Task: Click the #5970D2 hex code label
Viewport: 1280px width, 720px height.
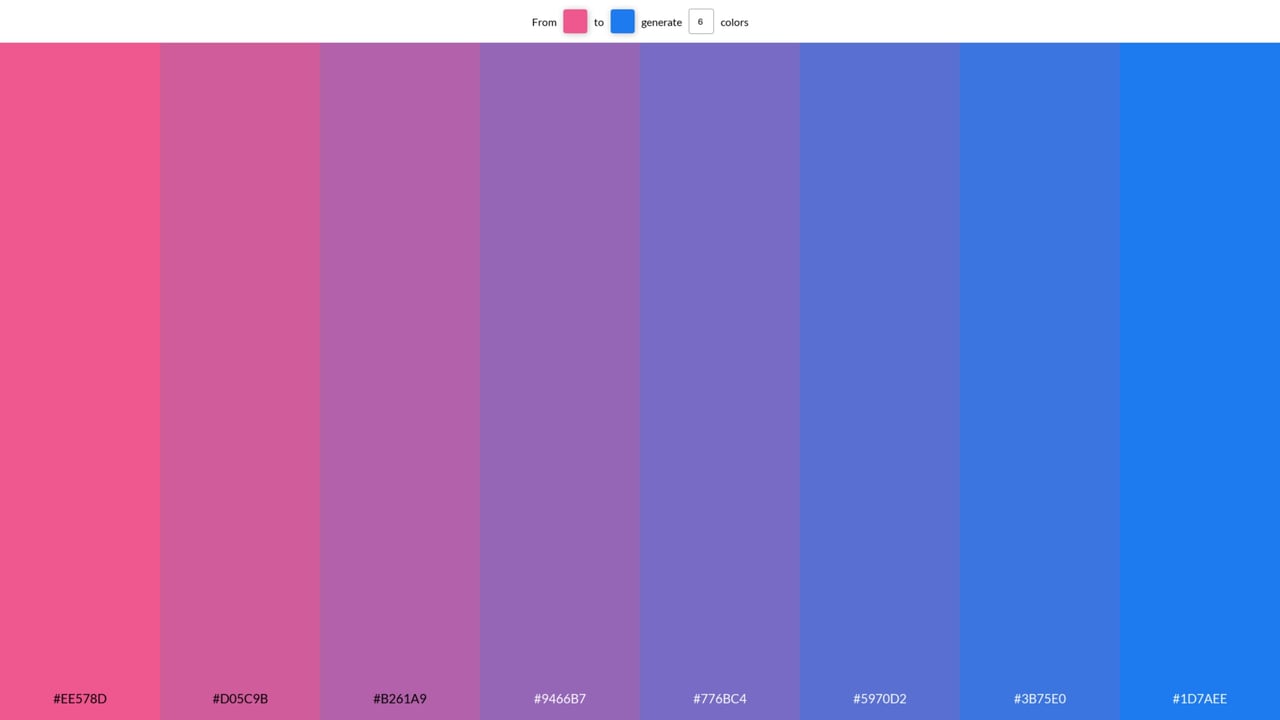Action: pos(880,699)
